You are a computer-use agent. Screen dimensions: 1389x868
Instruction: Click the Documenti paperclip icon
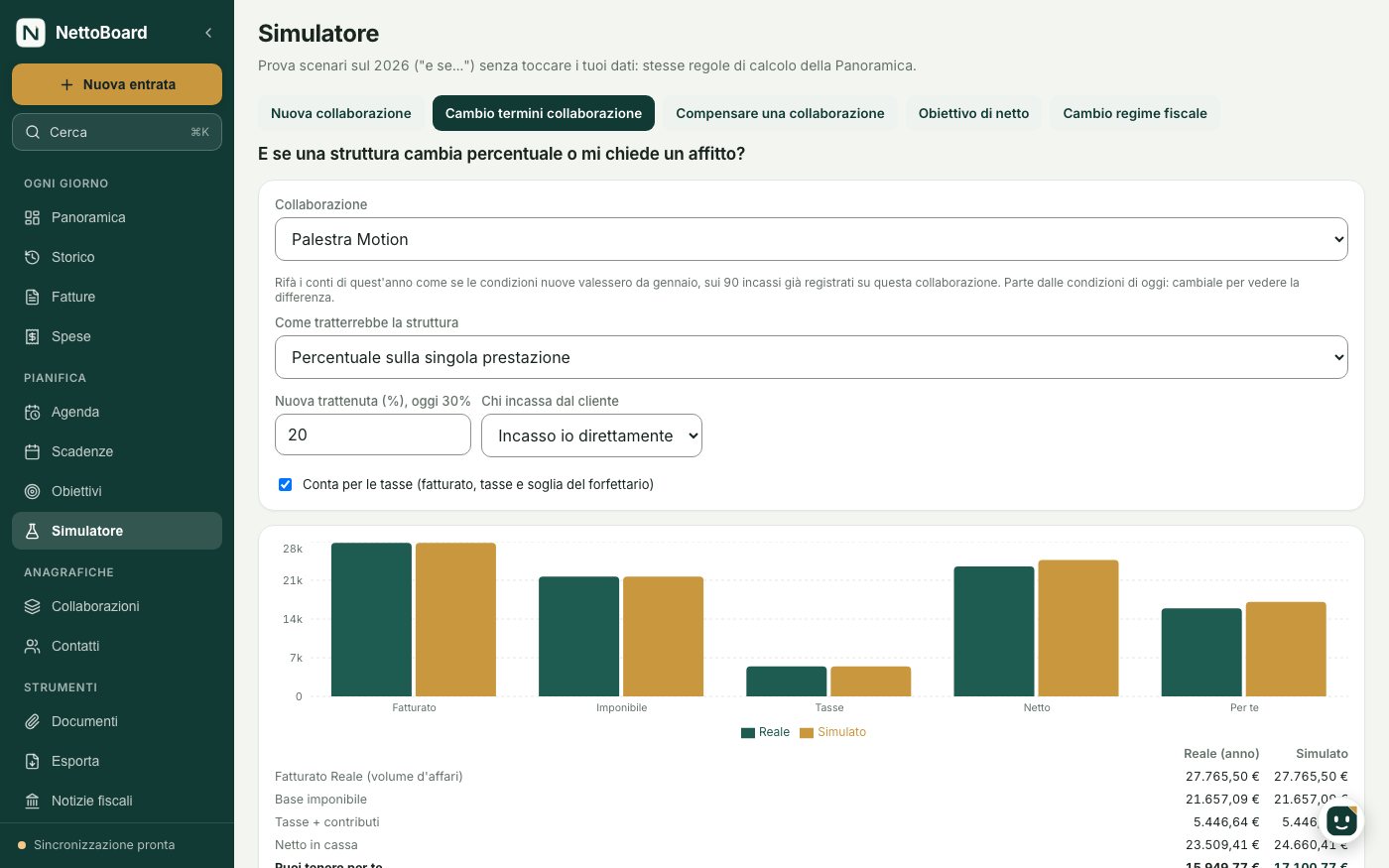click(x=32, y=721)
